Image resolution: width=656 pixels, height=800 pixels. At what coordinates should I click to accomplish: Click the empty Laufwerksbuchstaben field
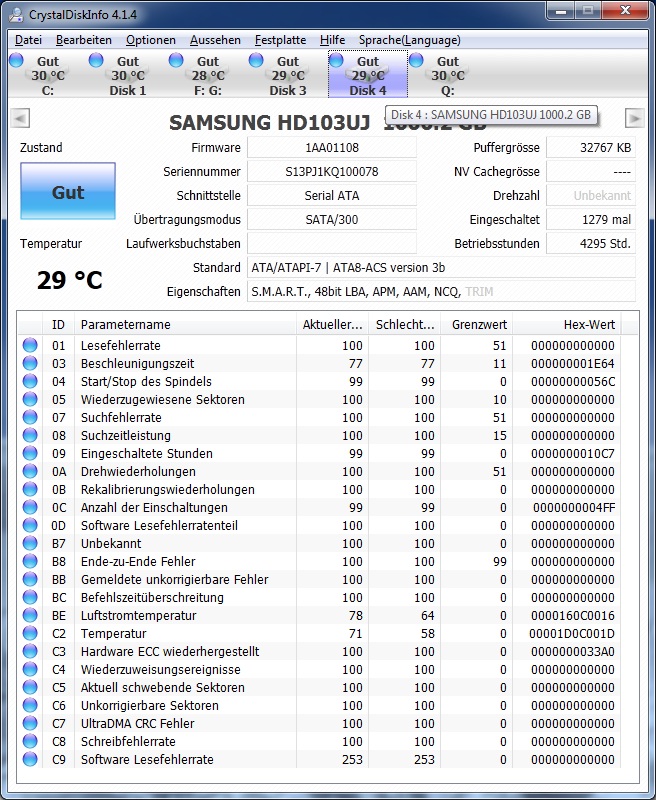[x=332, y=243]
